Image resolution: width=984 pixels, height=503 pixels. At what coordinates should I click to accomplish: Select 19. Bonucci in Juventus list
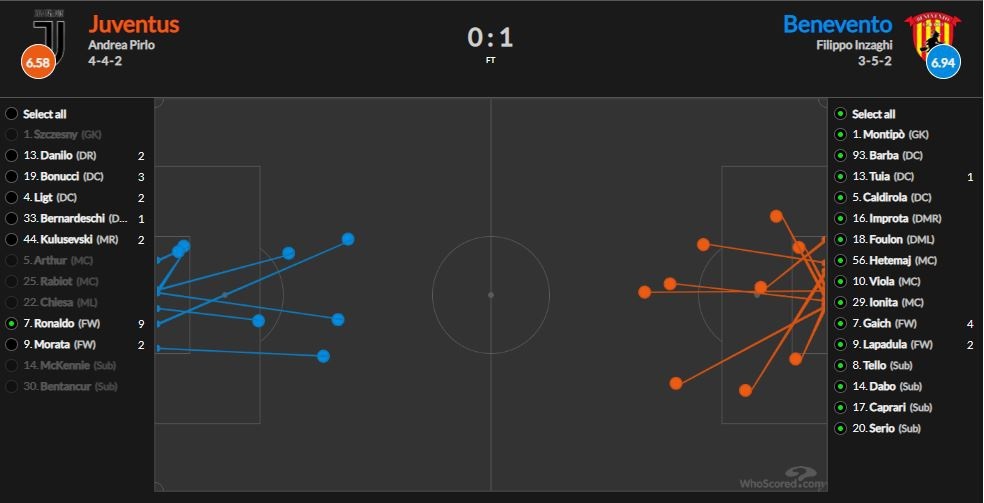click(x=11, y=177)
